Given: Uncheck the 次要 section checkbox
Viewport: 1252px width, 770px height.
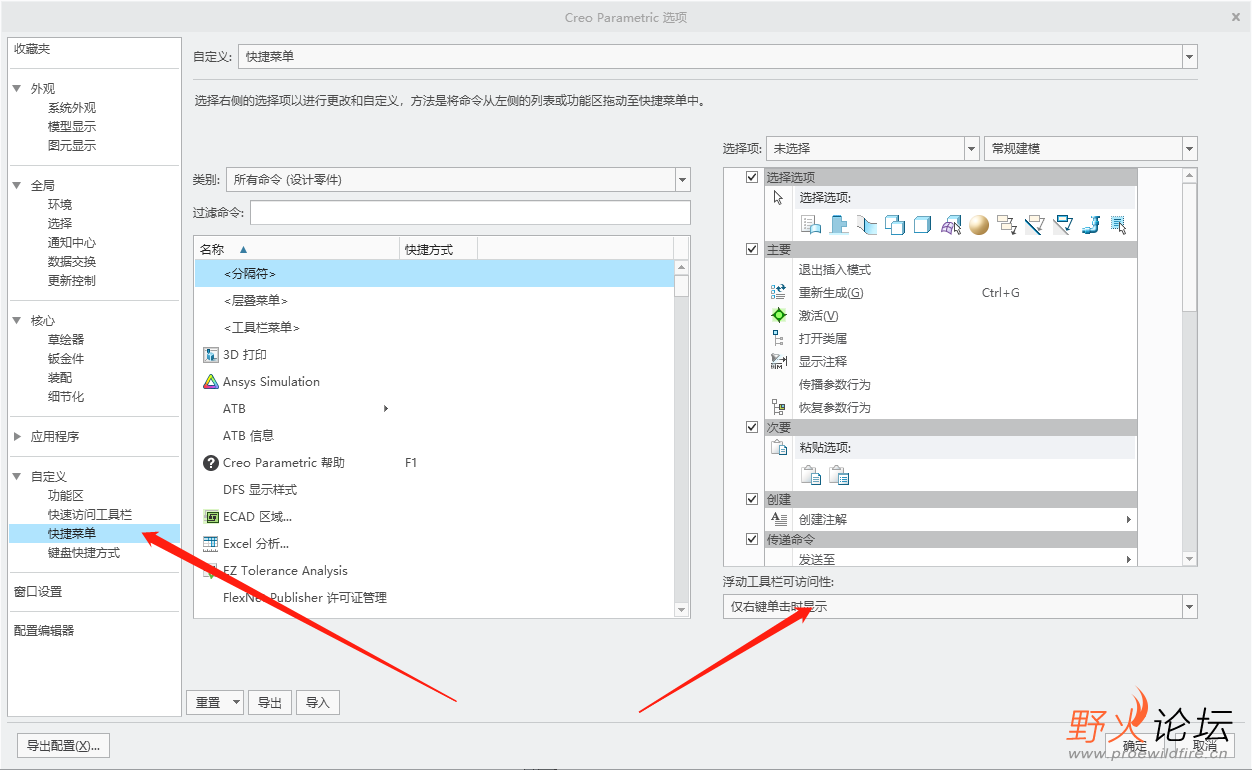Looking at the screenshot, I should click(752, 427).
